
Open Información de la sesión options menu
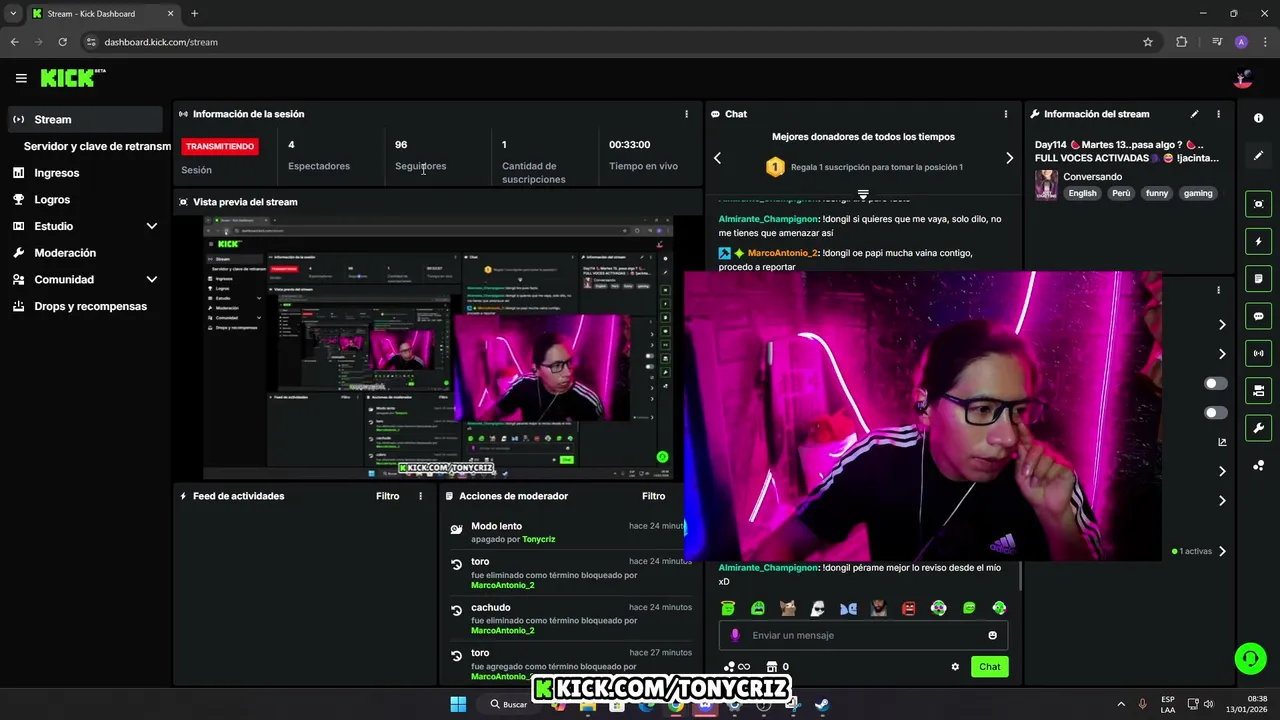coord(686,114)
